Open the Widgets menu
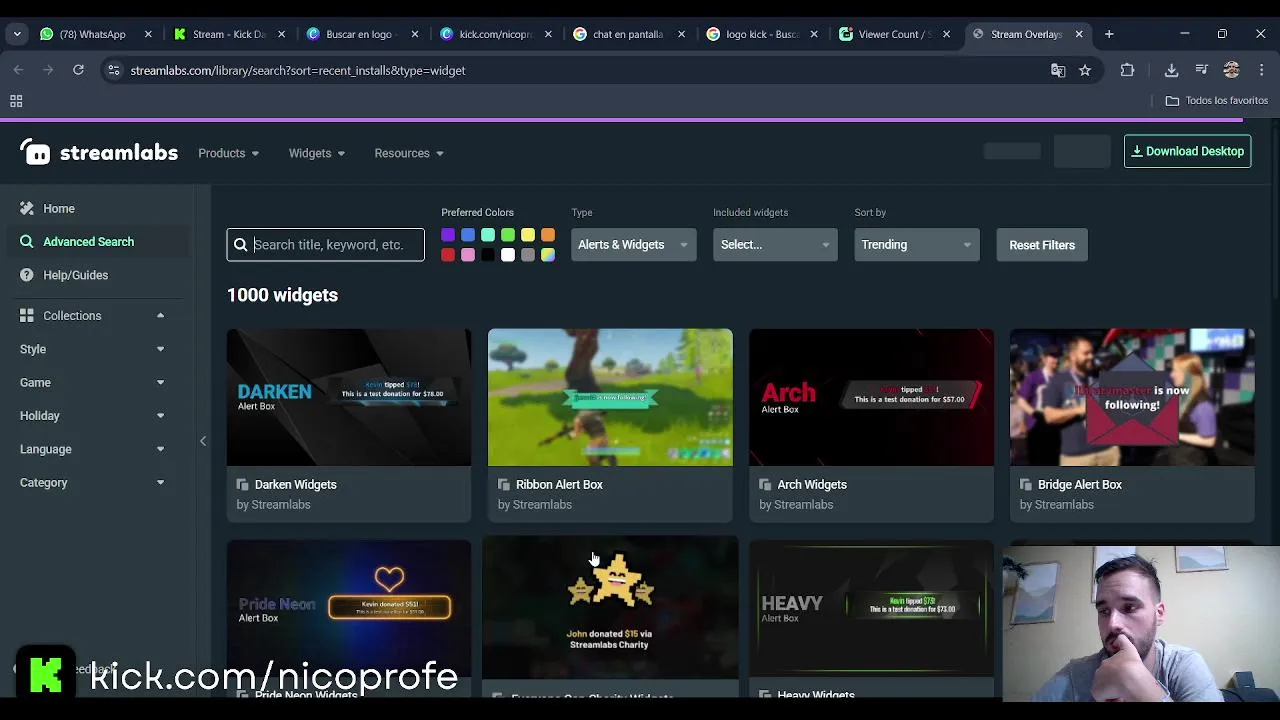1280x720 pixels. (x=316, y=153)
